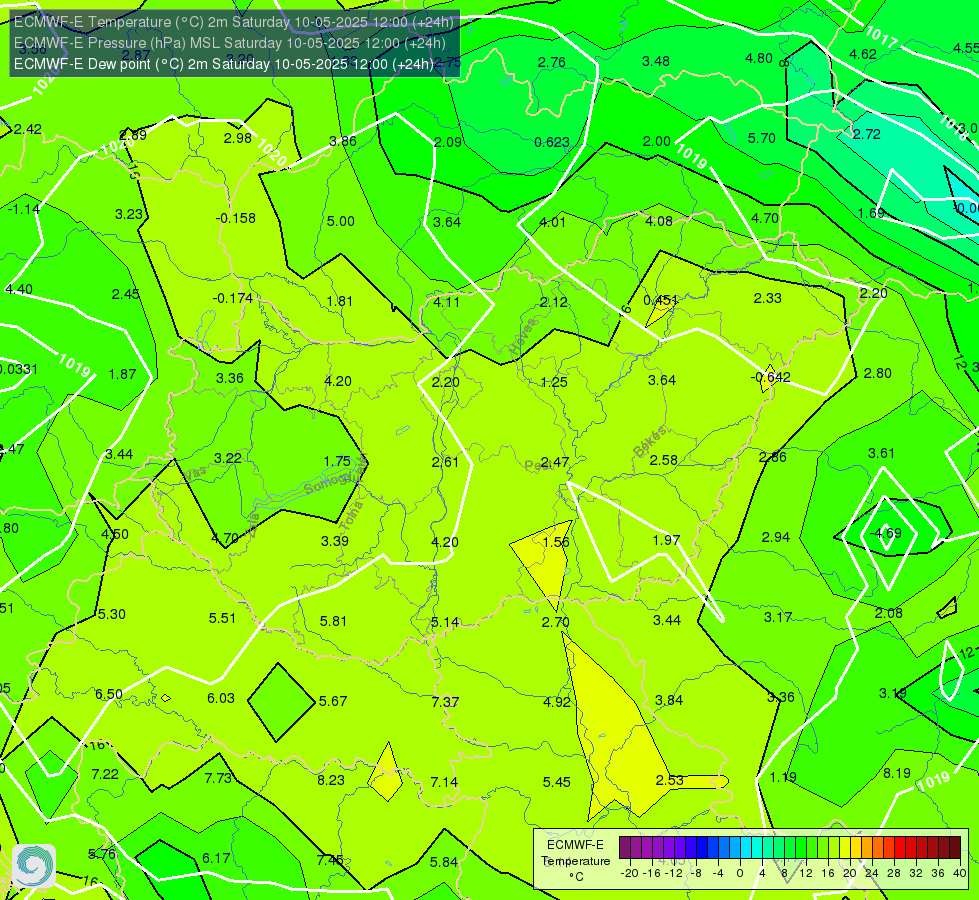Click the dew point value 7.37
Screen dimensions: 979x900
[445, 702]
